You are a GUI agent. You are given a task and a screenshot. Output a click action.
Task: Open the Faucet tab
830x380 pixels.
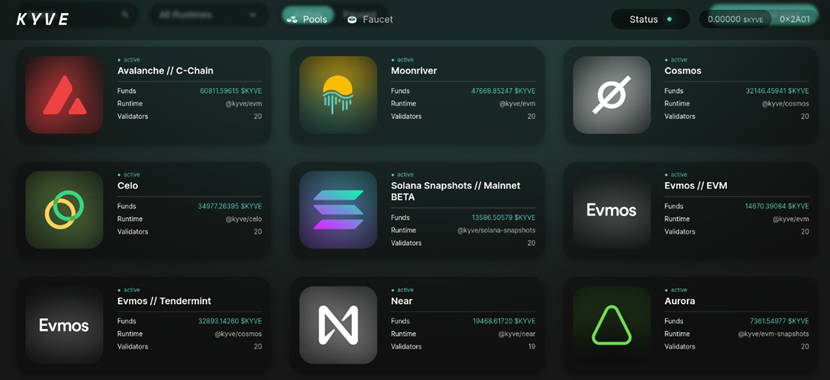(370, 20)
